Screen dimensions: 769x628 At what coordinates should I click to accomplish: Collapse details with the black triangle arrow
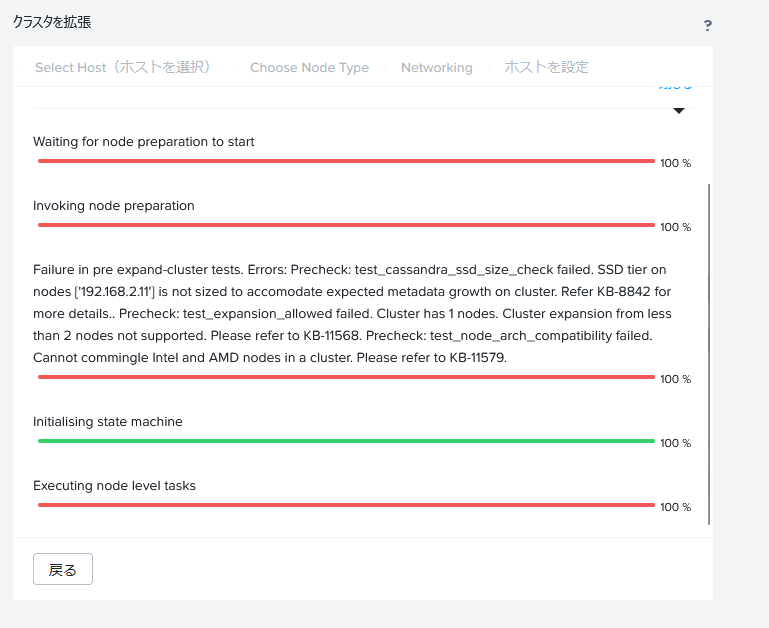tap(679, 111)
